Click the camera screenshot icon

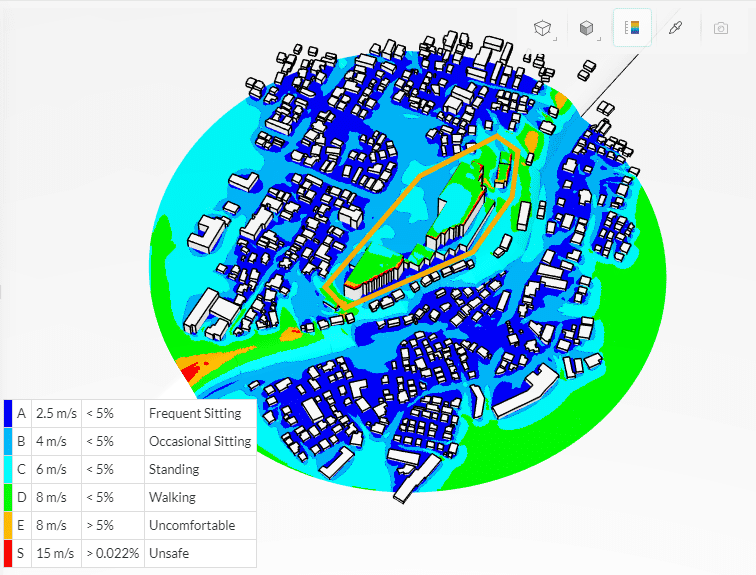[x=720, y=28]
